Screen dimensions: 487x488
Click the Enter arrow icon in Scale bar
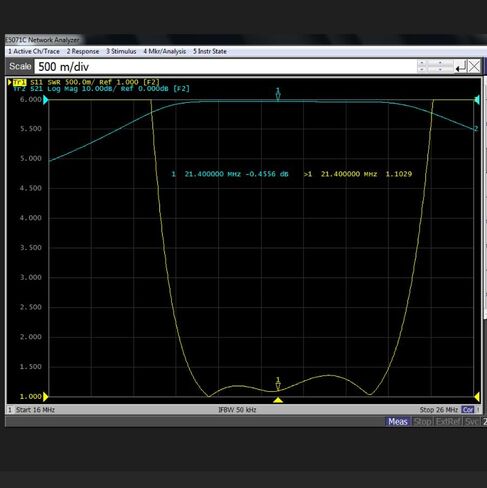(x=461, y=67)
